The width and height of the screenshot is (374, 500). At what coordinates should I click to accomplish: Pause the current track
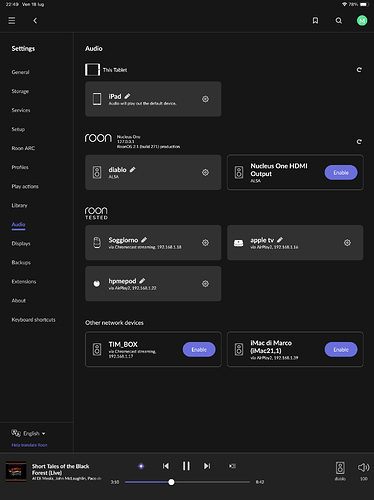(x=186, y=466)
